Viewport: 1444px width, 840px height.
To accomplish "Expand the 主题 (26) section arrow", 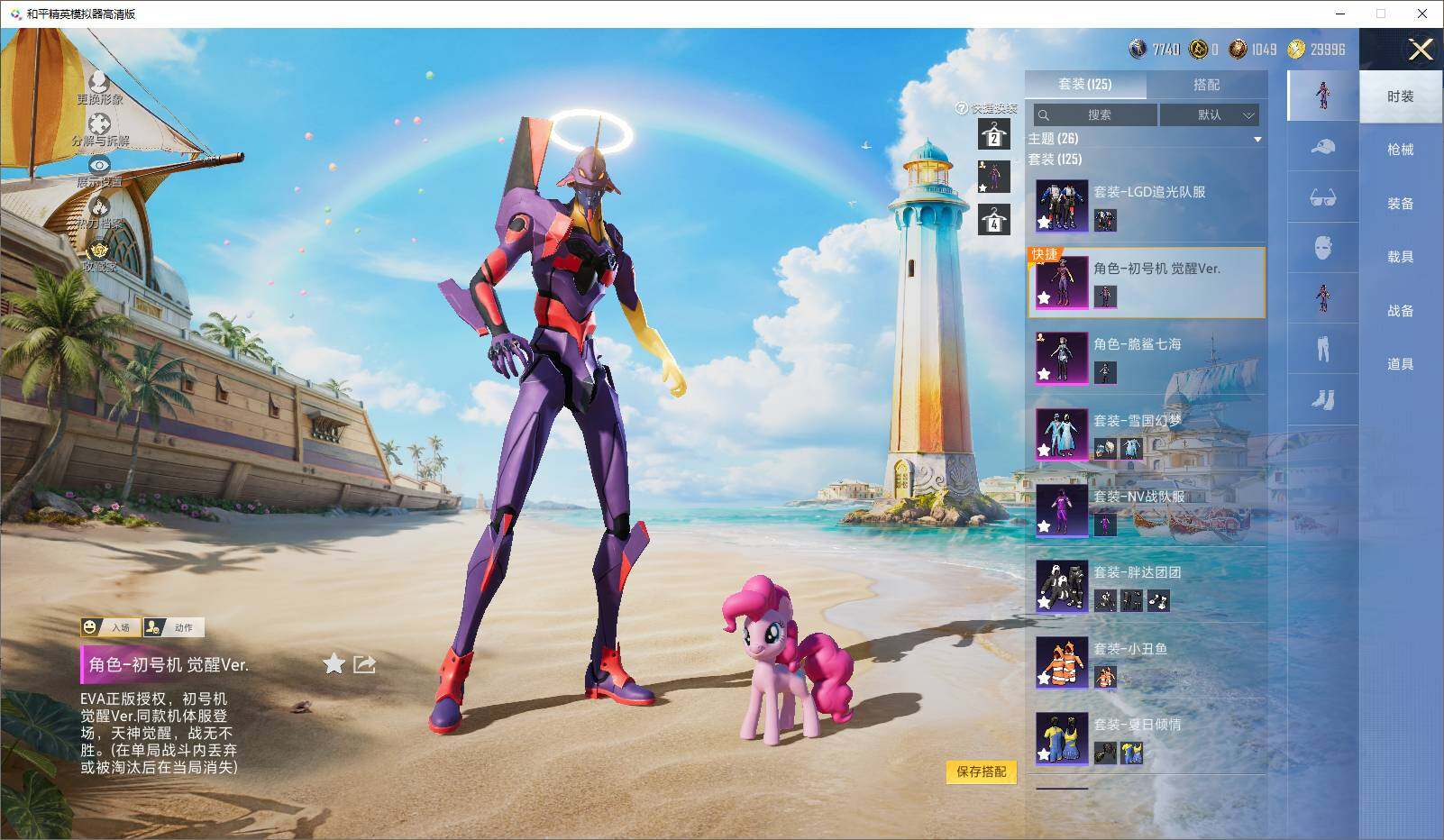I will (x=1257, y=140).
